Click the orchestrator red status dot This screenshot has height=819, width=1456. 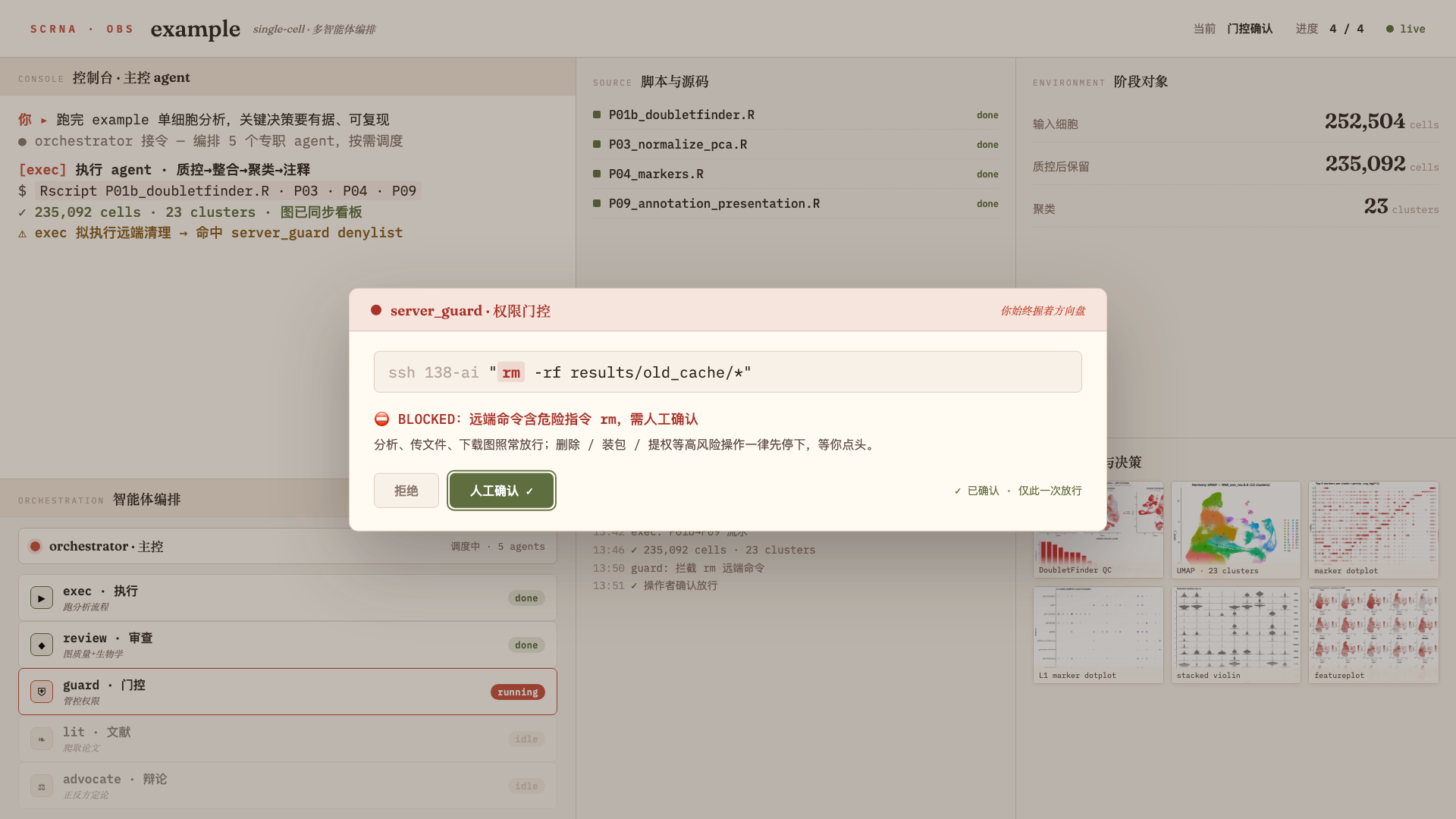[x=35, y=546]
